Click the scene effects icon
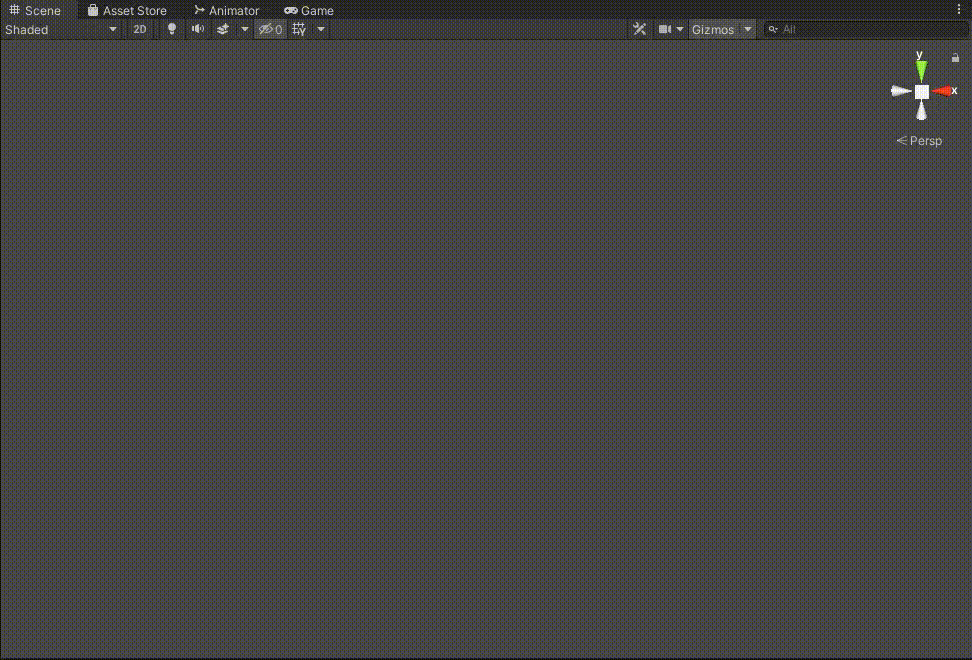Viewport: 972px width, 660px height. [223, 29]
